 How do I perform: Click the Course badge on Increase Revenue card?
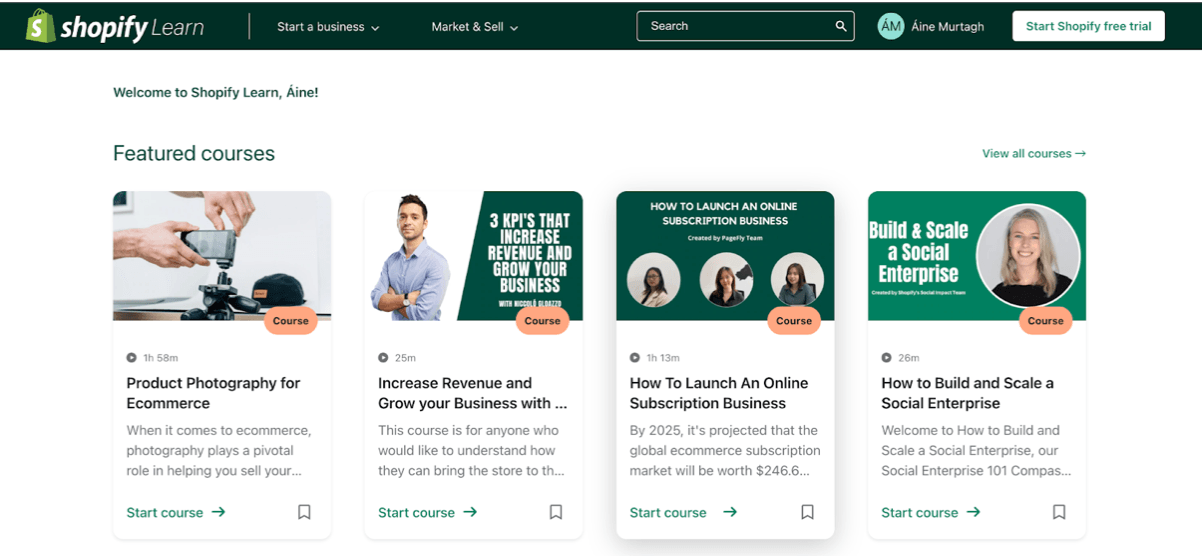click(543, 321)
